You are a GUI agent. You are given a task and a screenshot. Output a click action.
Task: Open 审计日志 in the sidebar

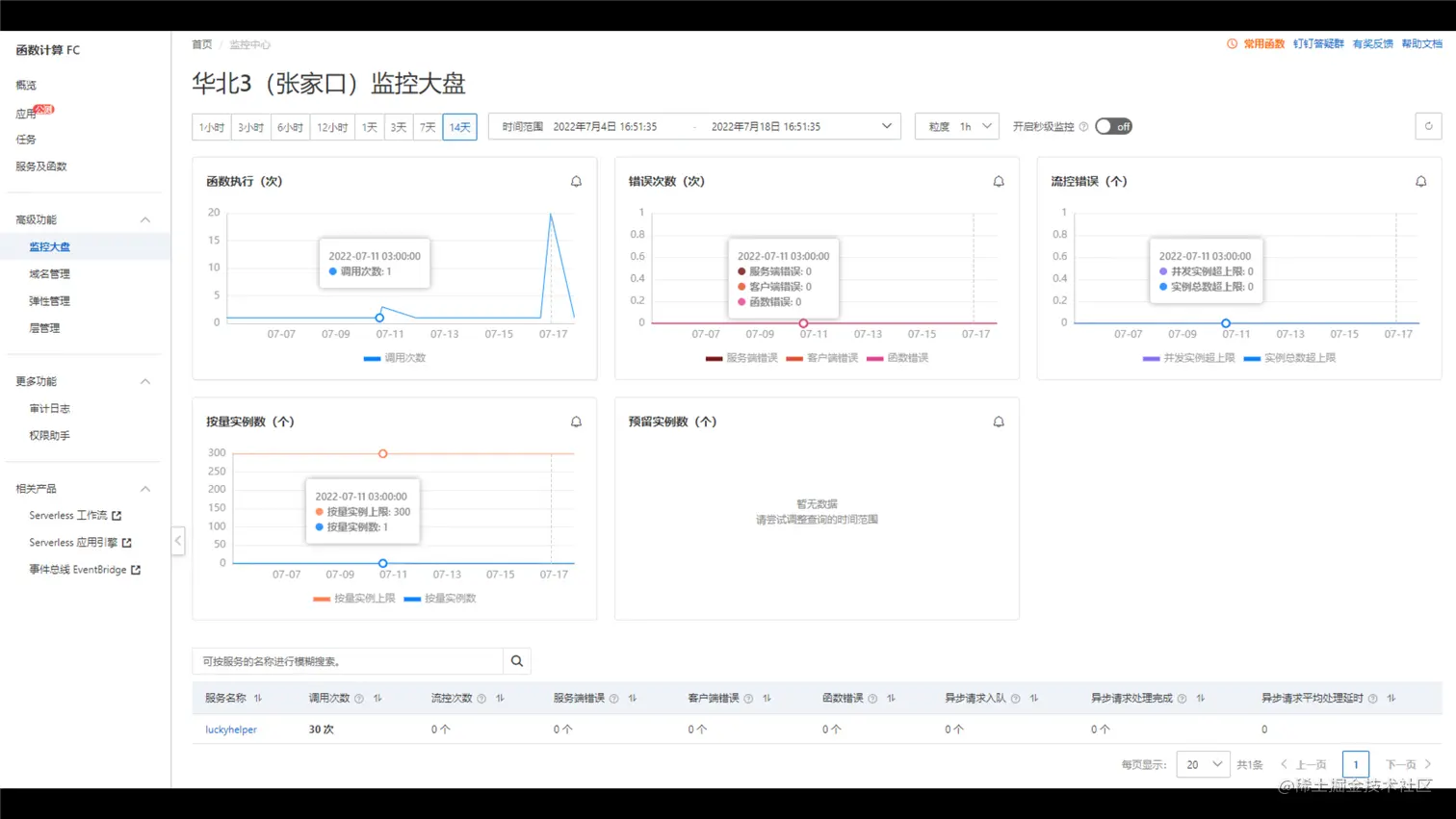click(x=49, y=409)
